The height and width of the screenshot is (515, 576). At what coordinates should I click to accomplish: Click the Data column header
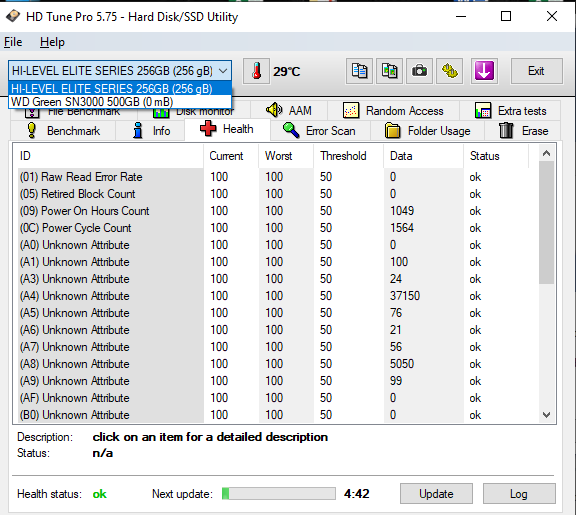(424, 156)
